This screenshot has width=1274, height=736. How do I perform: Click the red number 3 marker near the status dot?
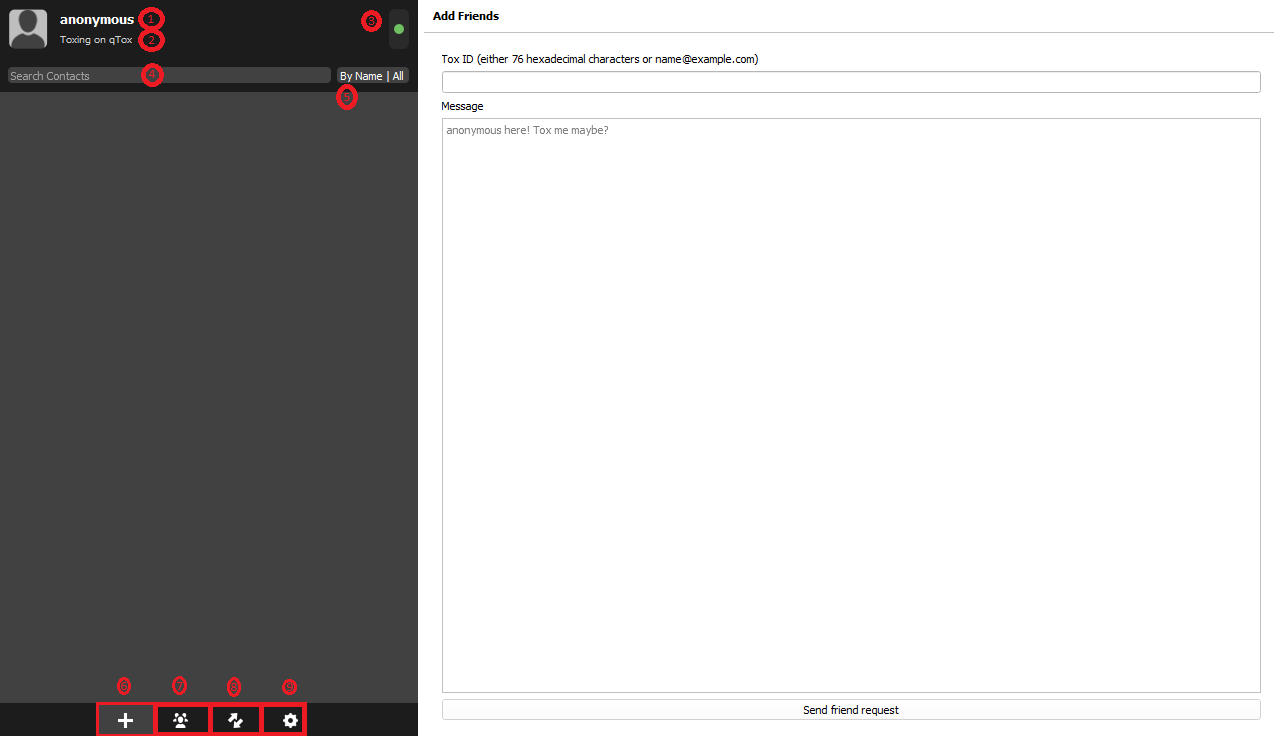pos(372,21)
